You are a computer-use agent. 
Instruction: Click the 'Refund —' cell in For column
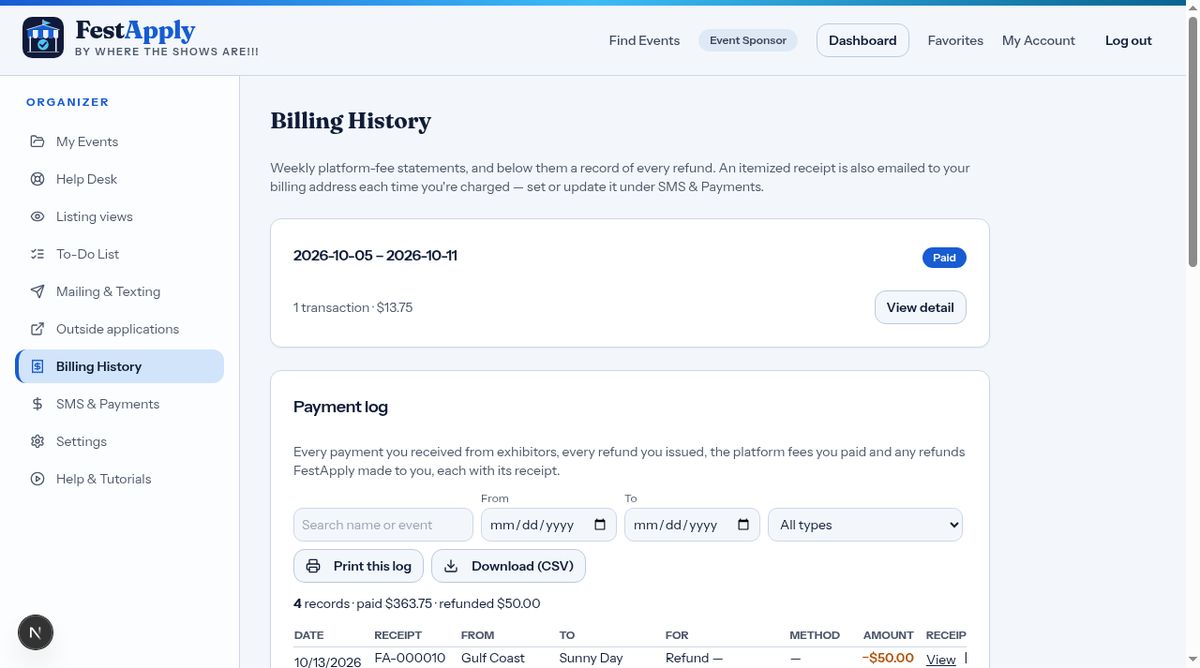pos(694,658)
